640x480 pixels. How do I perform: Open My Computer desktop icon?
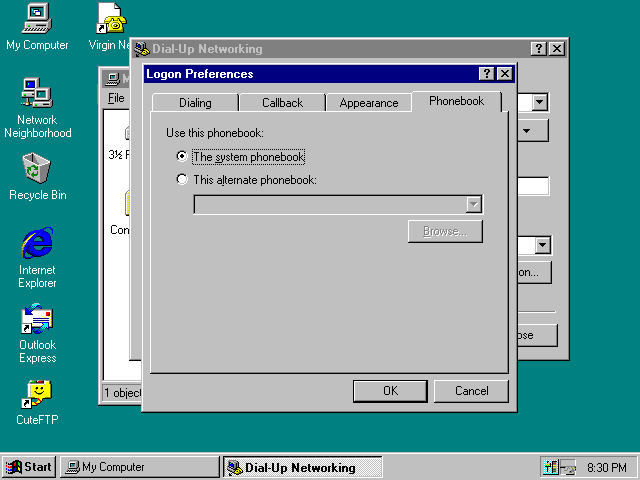click(x=36, y=18)
